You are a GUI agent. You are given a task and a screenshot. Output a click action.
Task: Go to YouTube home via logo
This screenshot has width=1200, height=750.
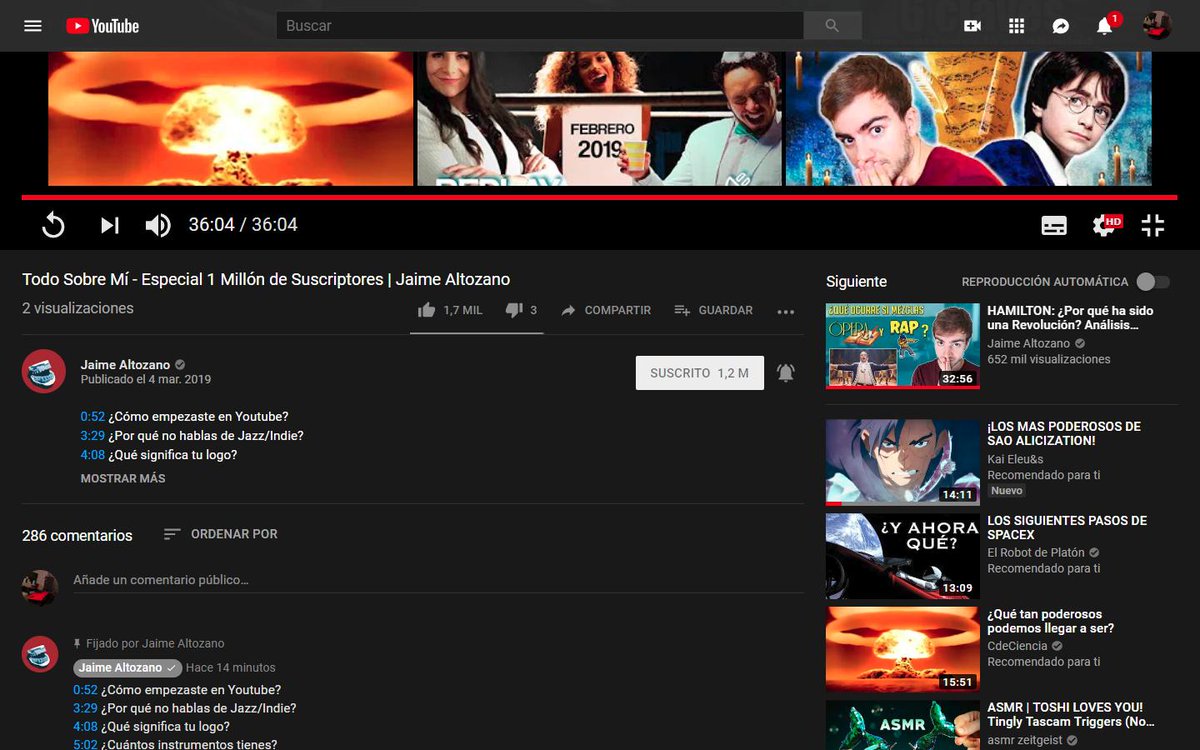pyautogui.click(x=103, y=26)
